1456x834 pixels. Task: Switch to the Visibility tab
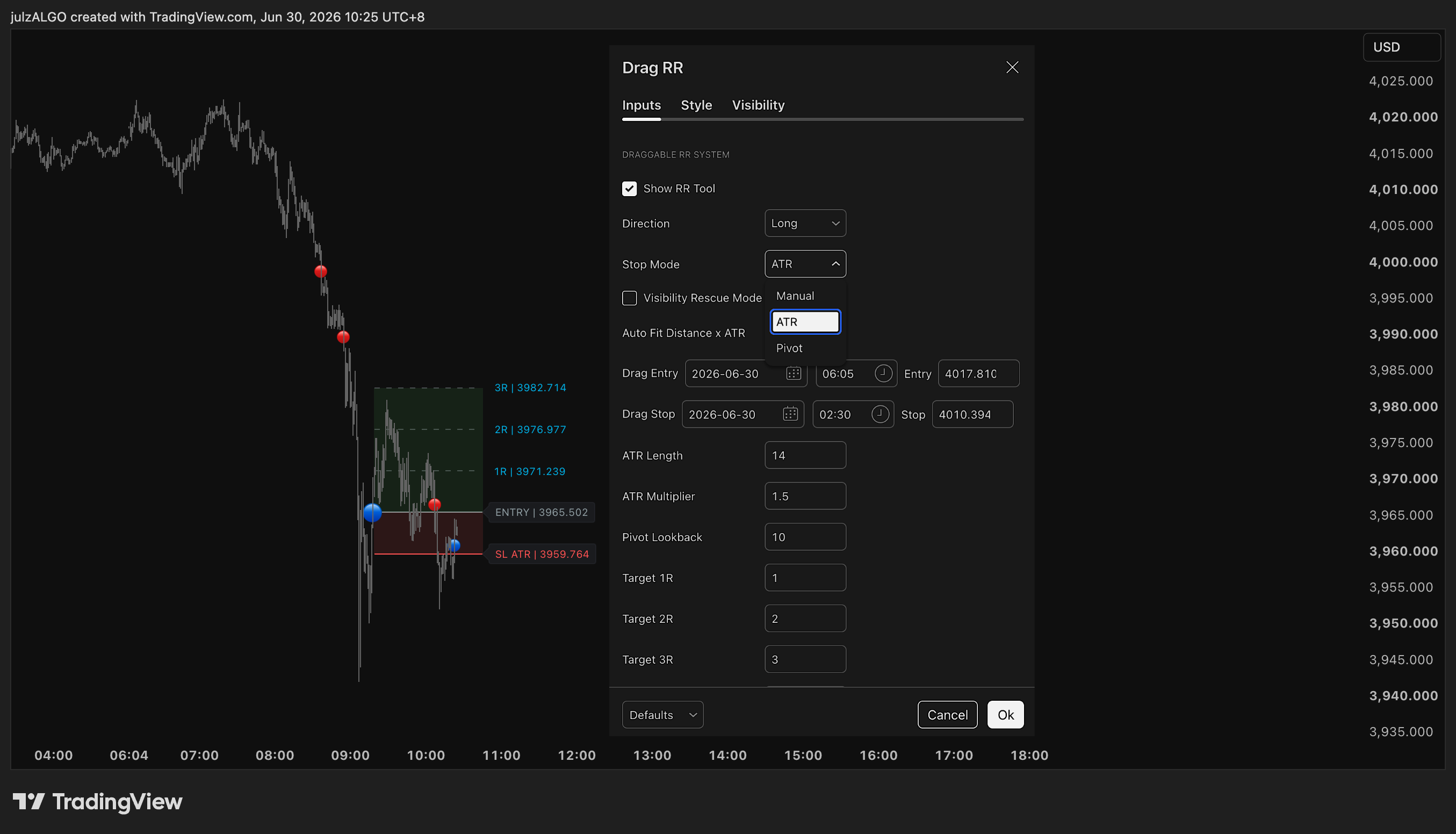click(x=758, y=105)
